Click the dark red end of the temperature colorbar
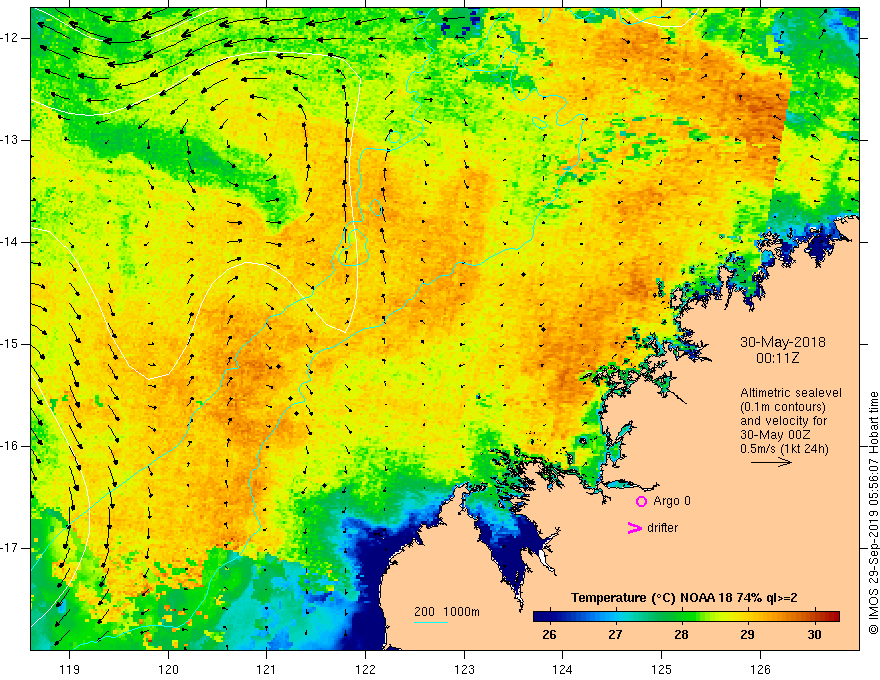 833,616
